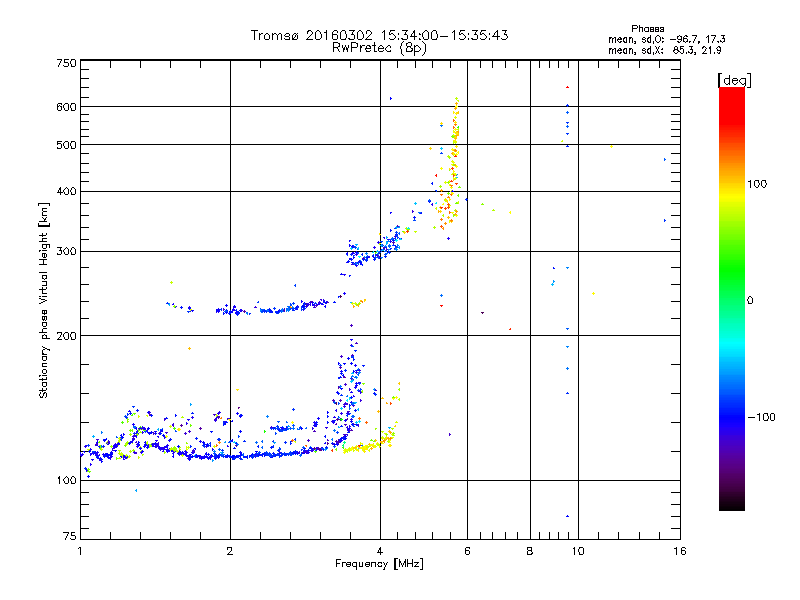Screen dimensions: 800x600
Task: Click the x-axis tick label '4'
Action: point(380,551)
